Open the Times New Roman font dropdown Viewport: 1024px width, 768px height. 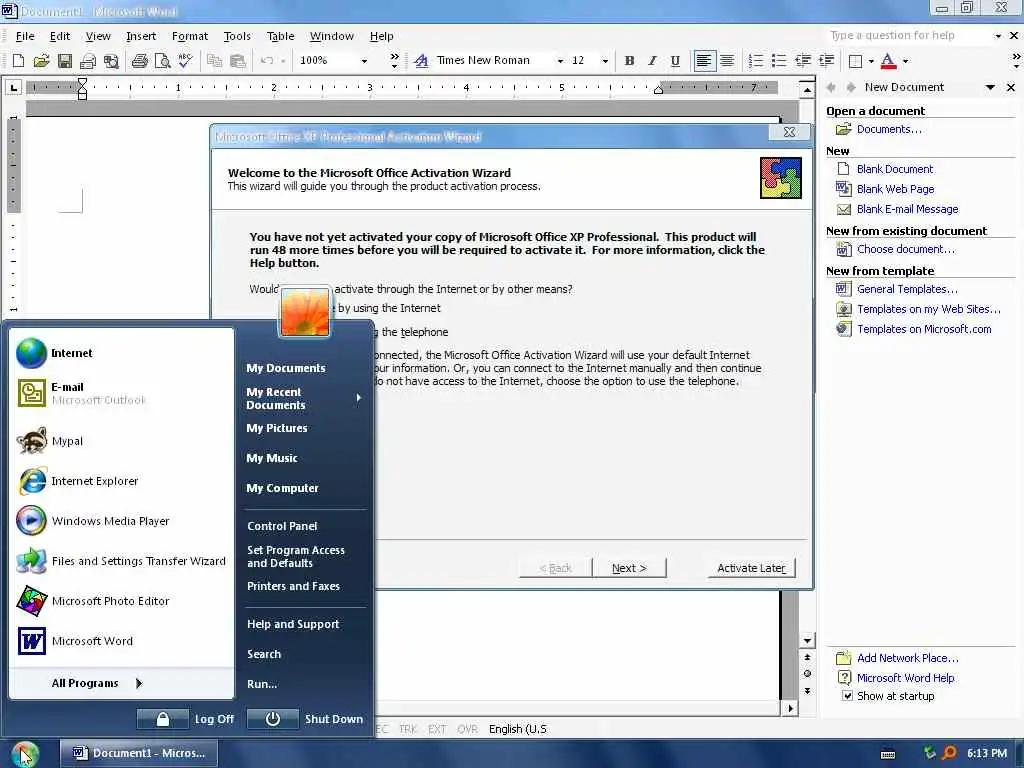click(x=560, y=61)
